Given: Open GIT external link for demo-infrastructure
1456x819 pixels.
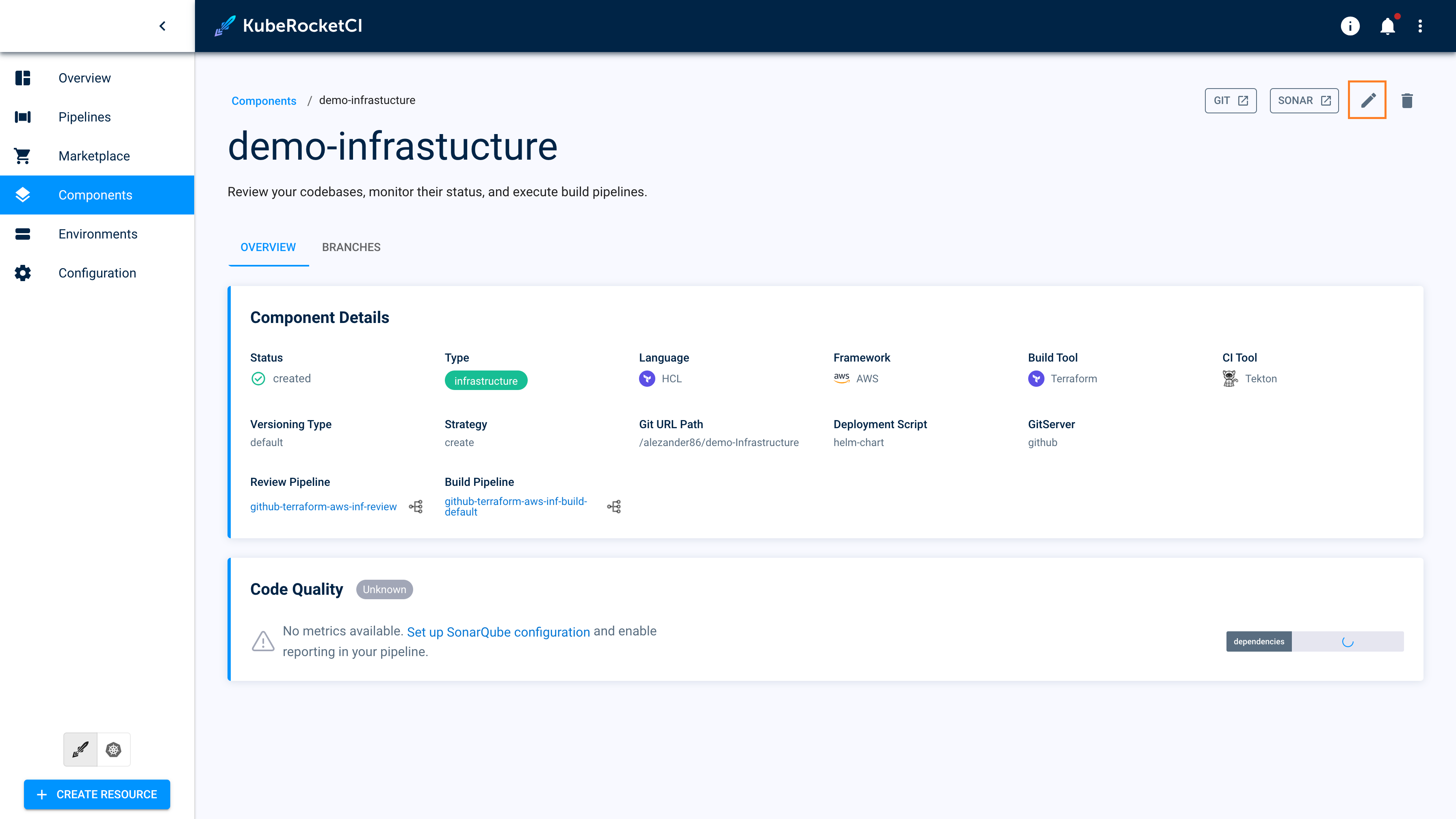Looking at the screenshot, I should pos(1230,100).
